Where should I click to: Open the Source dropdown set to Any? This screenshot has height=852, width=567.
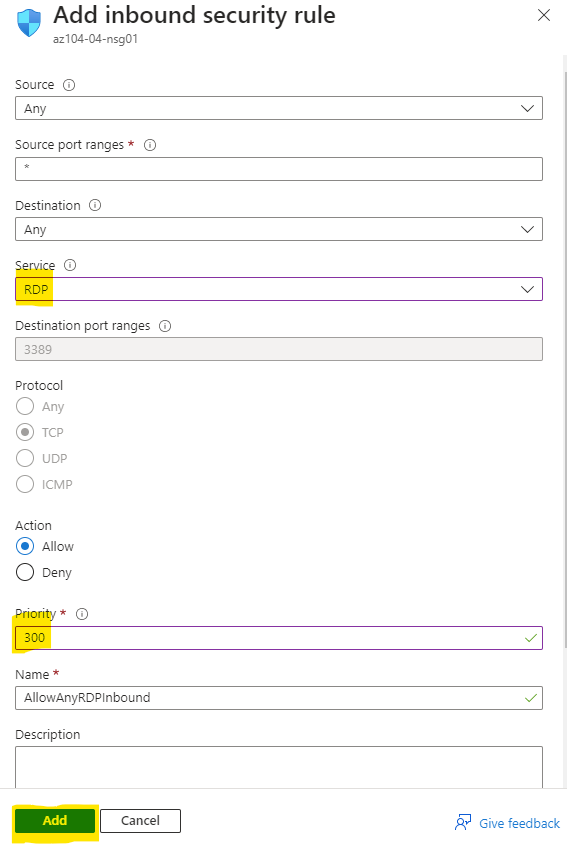[279, 108]
